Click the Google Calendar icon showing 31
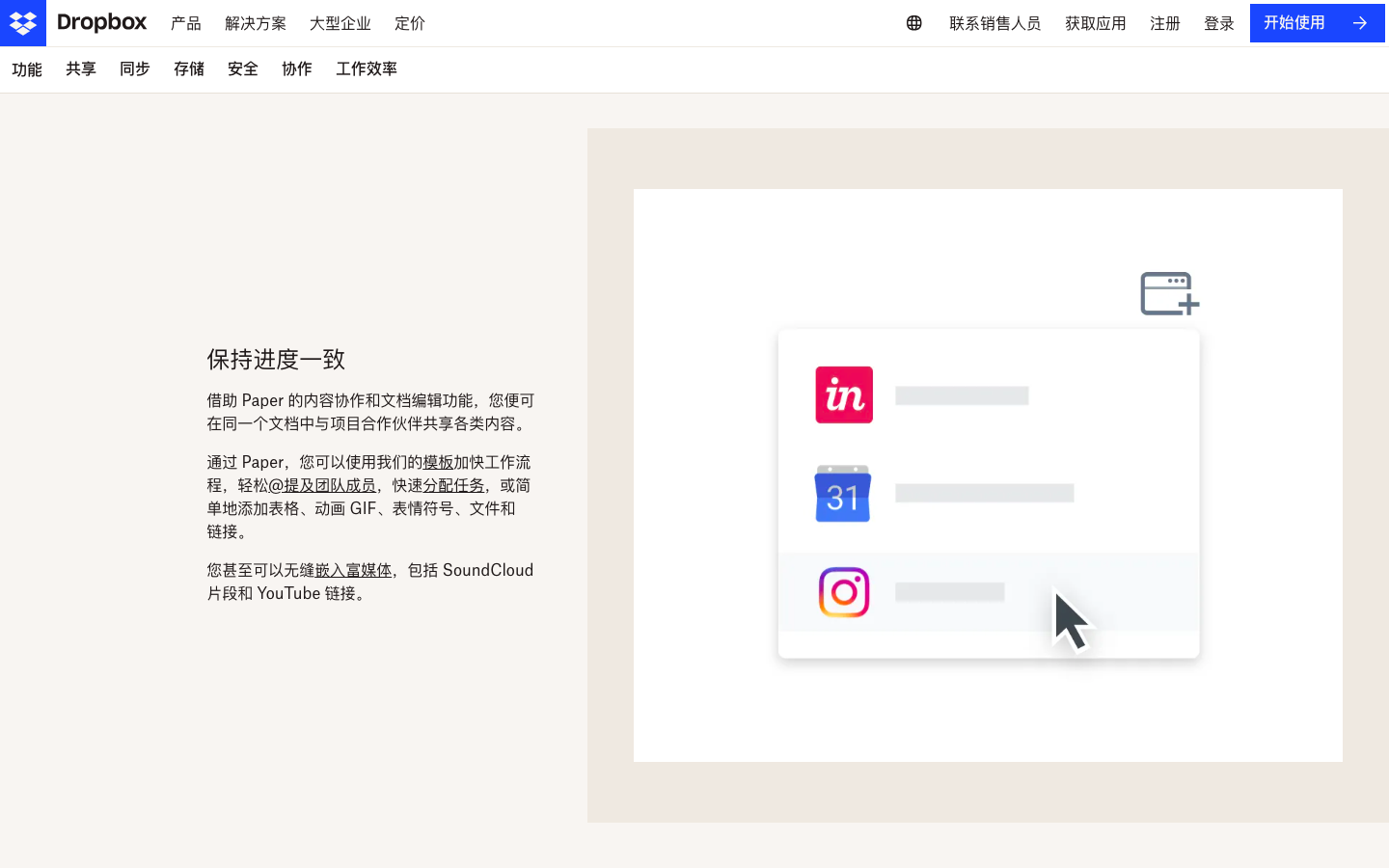The image size is (1389, 868). point(842,495)
